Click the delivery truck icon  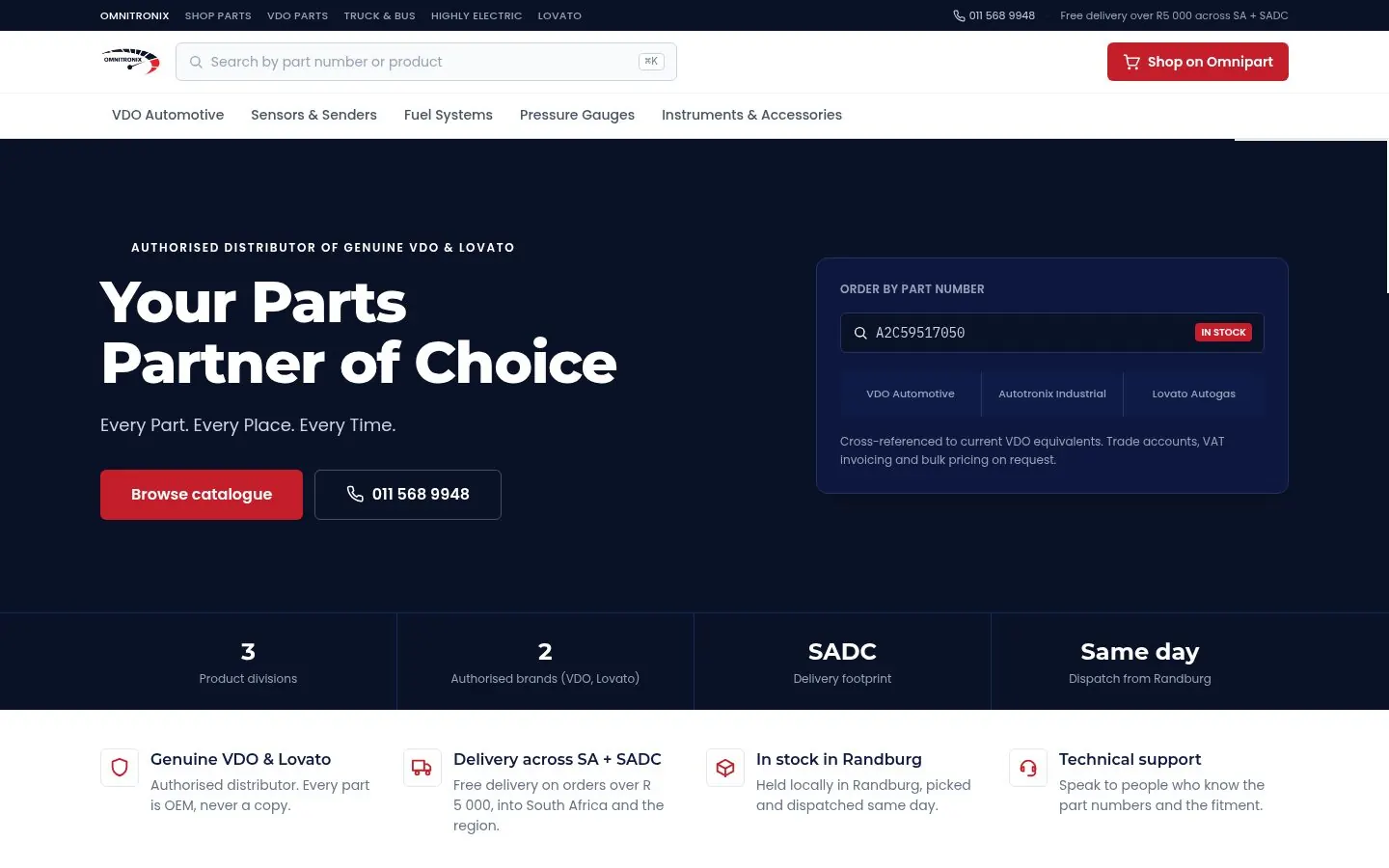coord(422,768)
